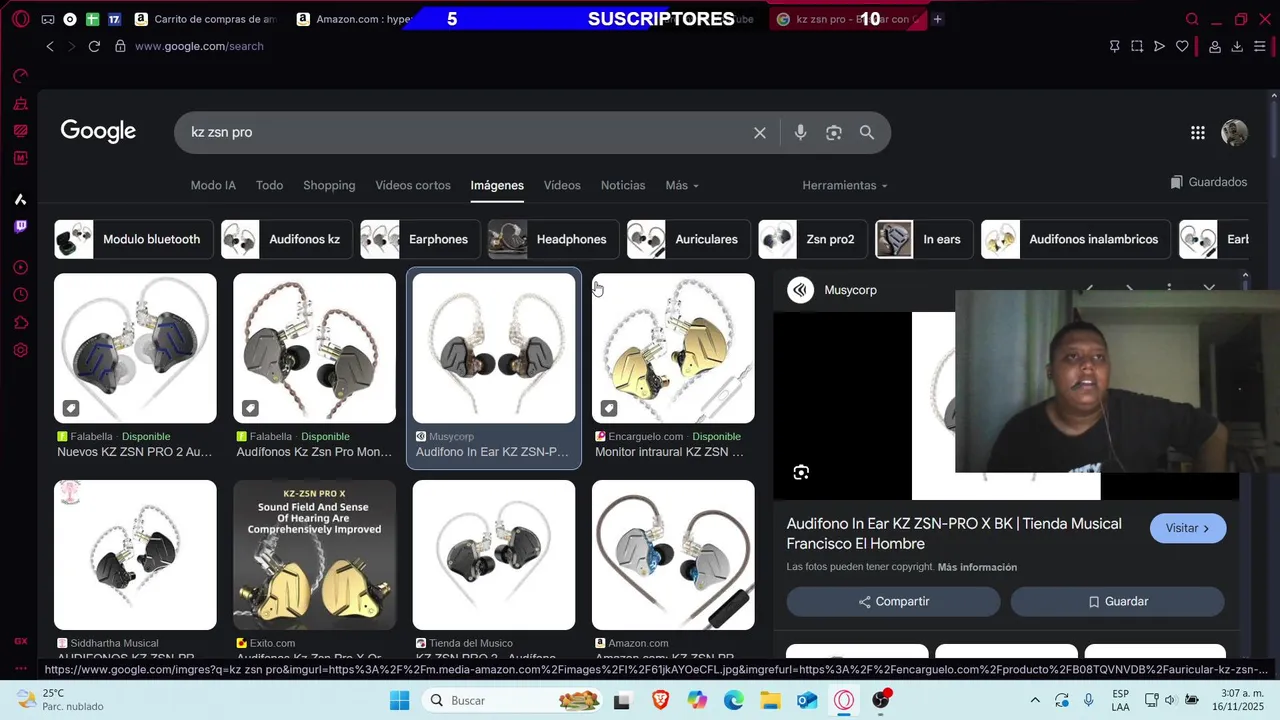Save image with the Guardar button
Screen dimensions: 1280x720
[1117, 601]
